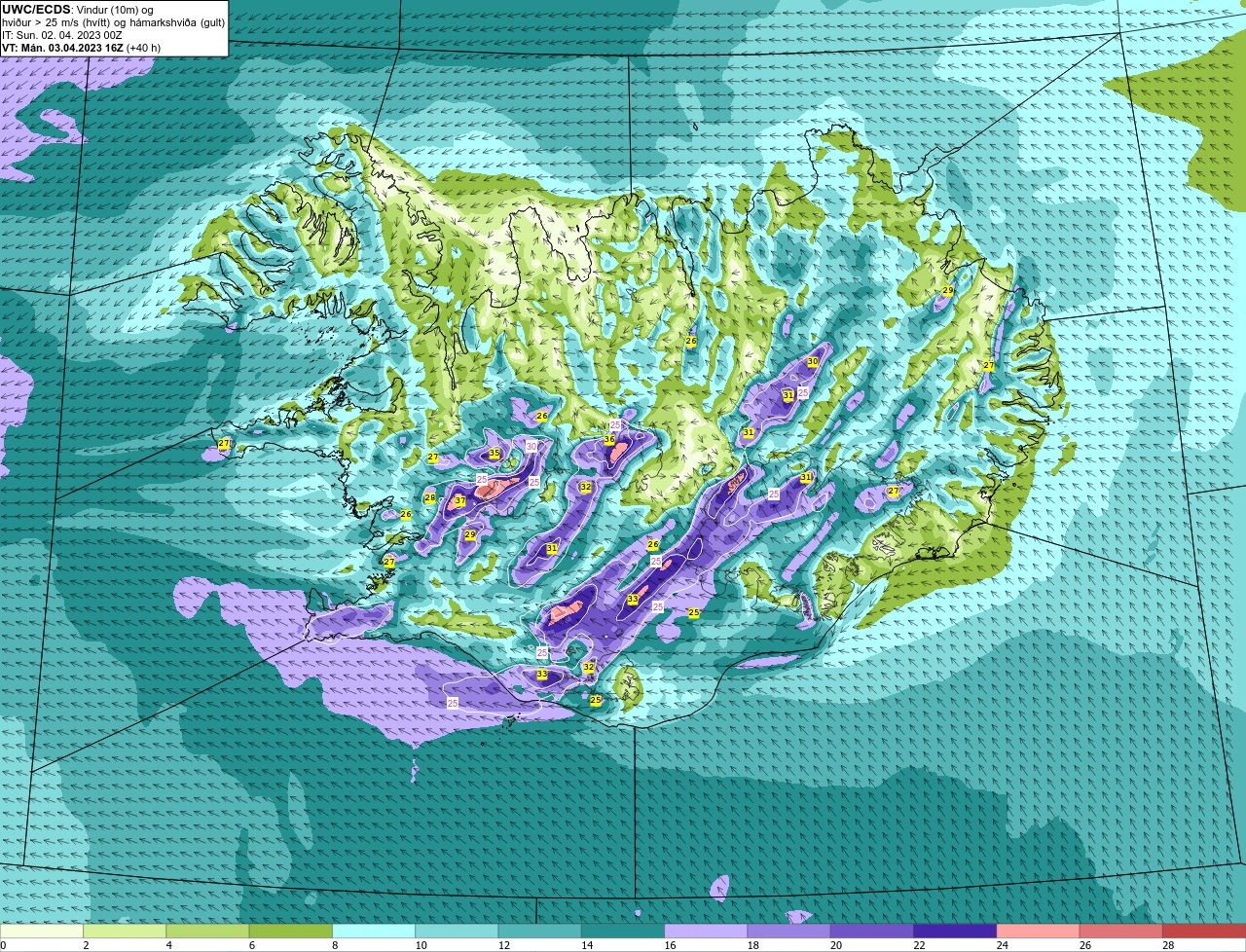
Task: Click the 'IT: Sun. 02. 04. 2023 00Z' line
Action: [x=62, y=35]
